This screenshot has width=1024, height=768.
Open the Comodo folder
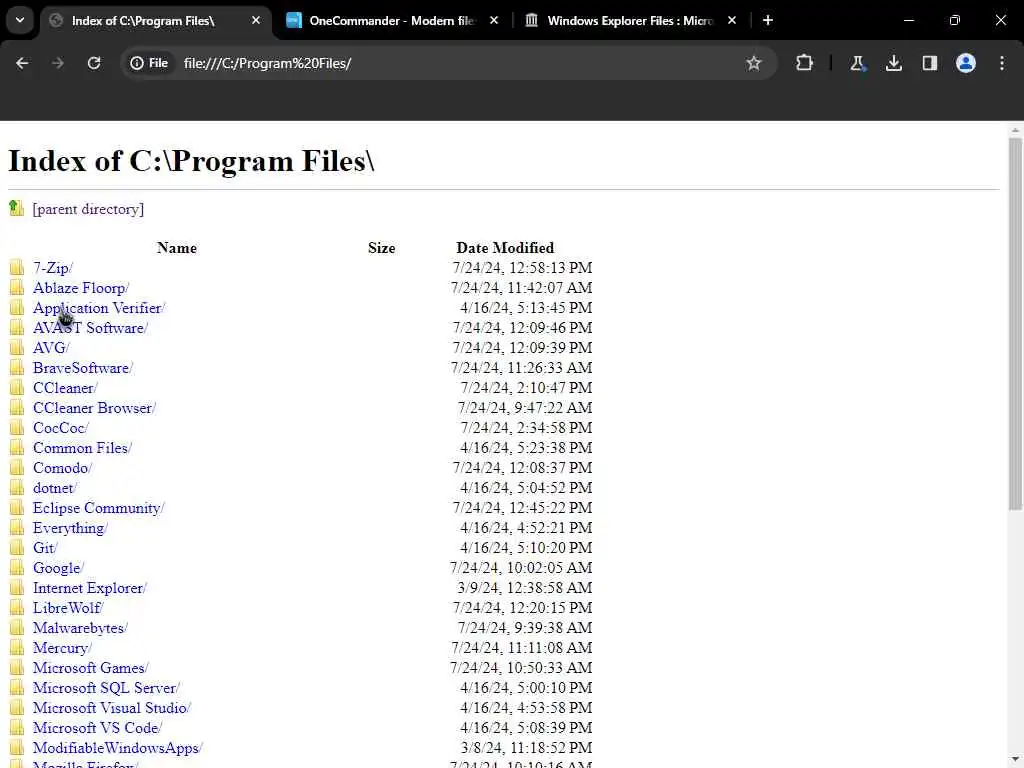pos(63,468)
